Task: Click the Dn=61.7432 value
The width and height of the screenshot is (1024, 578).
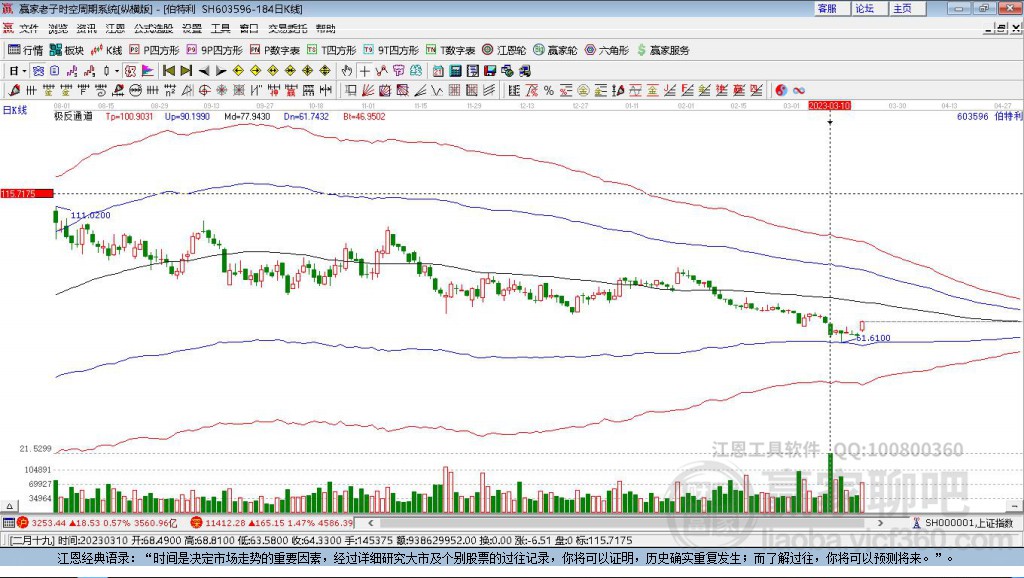Action: [x=306, y=116]
